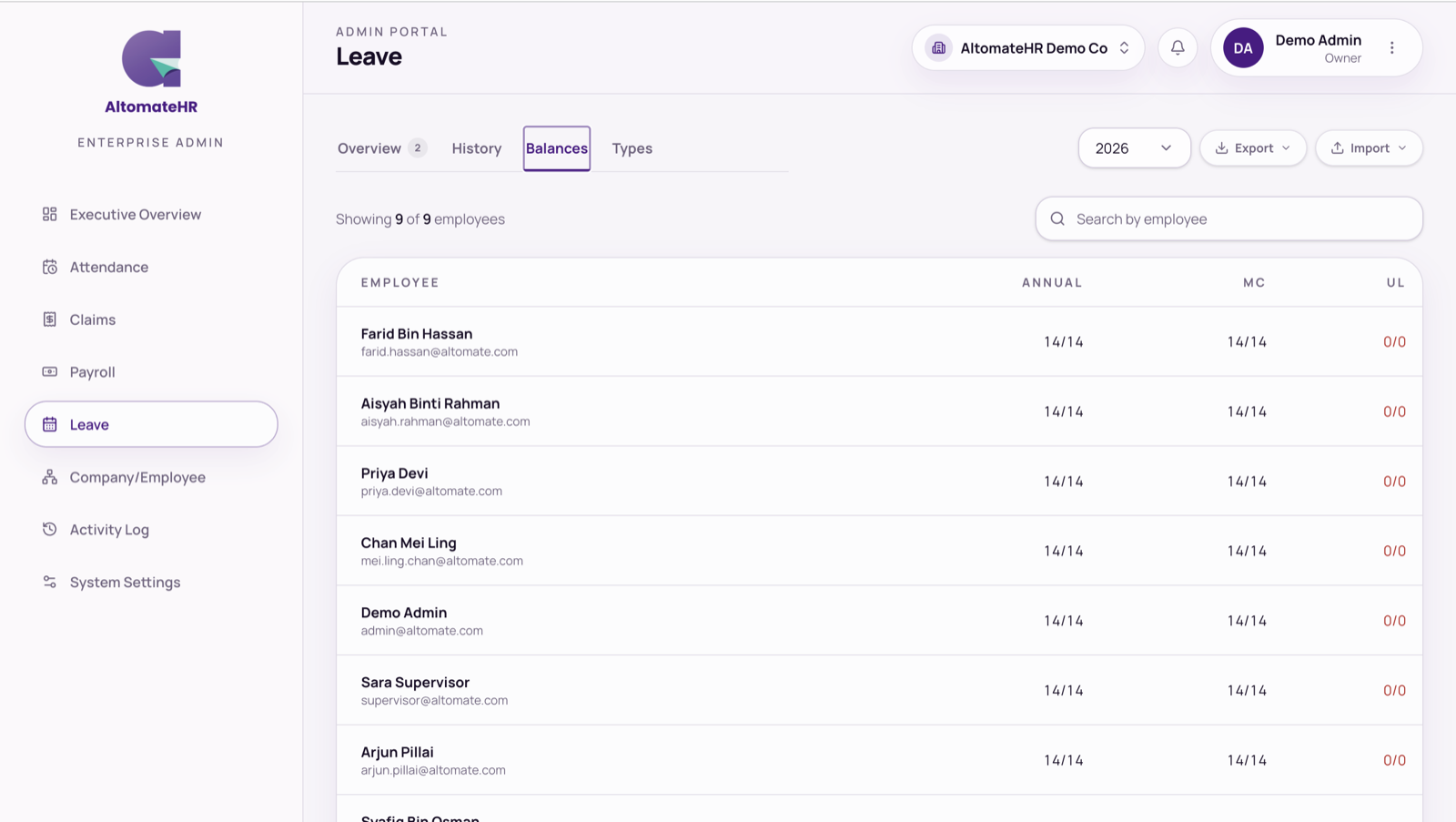Viewport: 1456px width, 822px height.
Task: Click the Attendance calendar-clock icon
Action: click(50, 267)
